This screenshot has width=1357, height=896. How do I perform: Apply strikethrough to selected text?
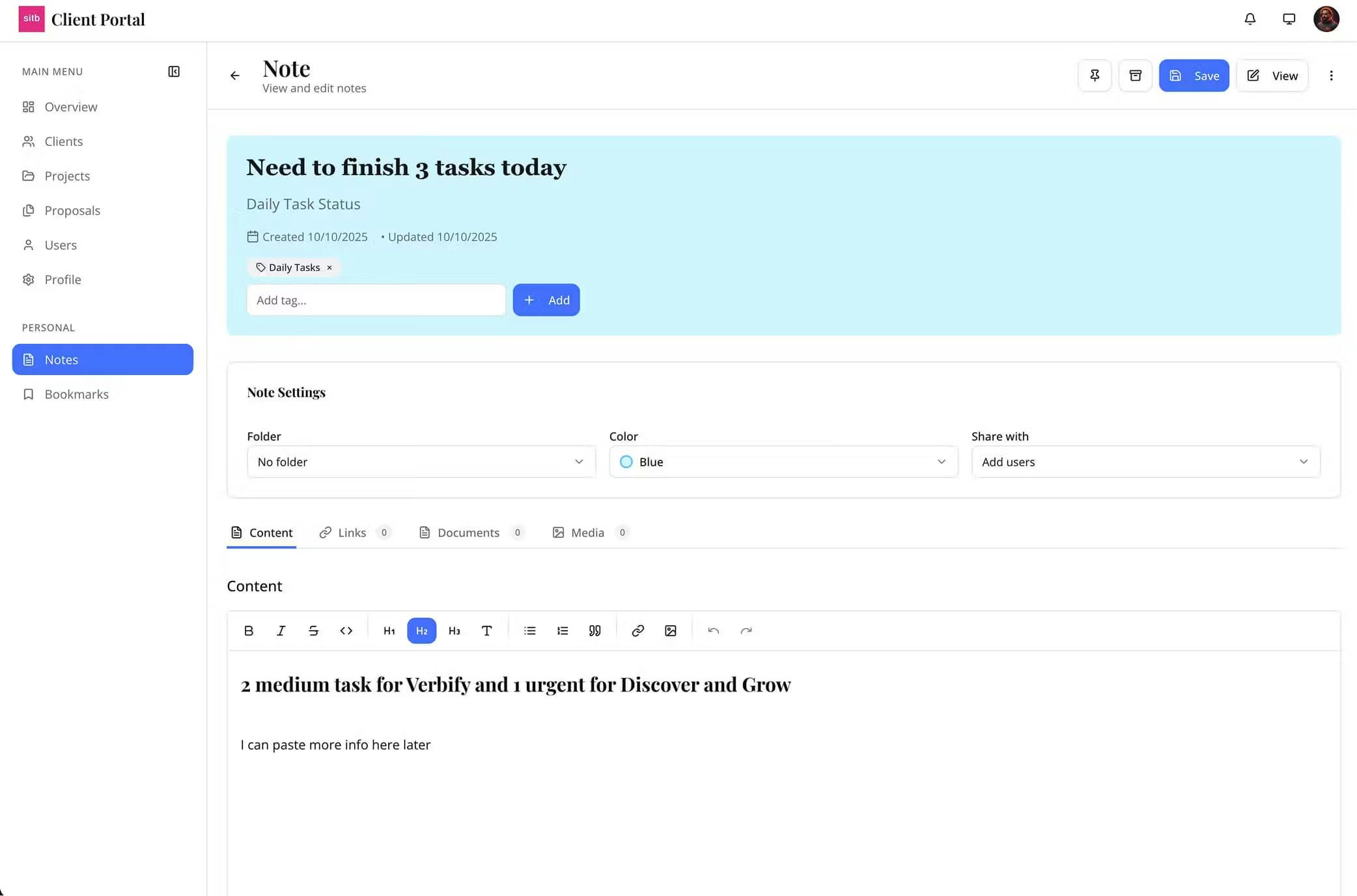[x=313, y=630]
